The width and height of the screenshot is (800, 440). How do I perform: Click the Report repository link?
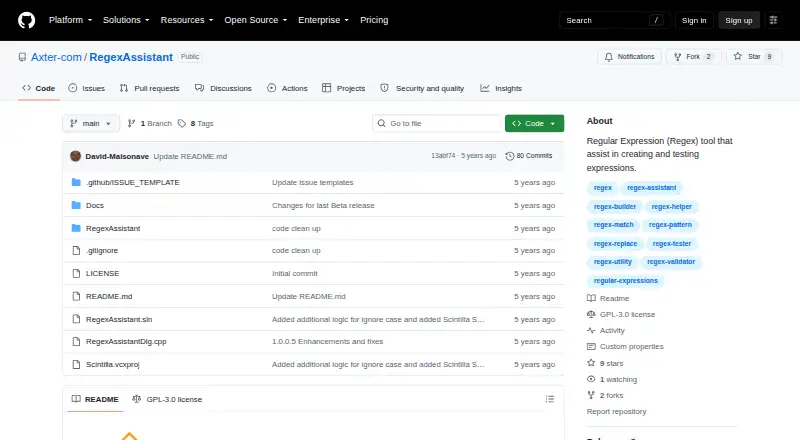pos(616,411)
